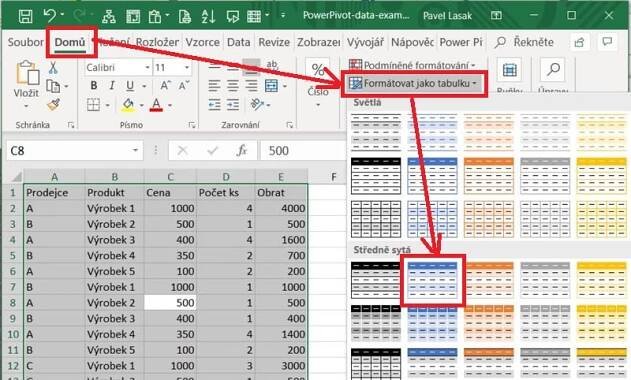
Task: Apply the yellow fill color bucket
Action: 128,105
